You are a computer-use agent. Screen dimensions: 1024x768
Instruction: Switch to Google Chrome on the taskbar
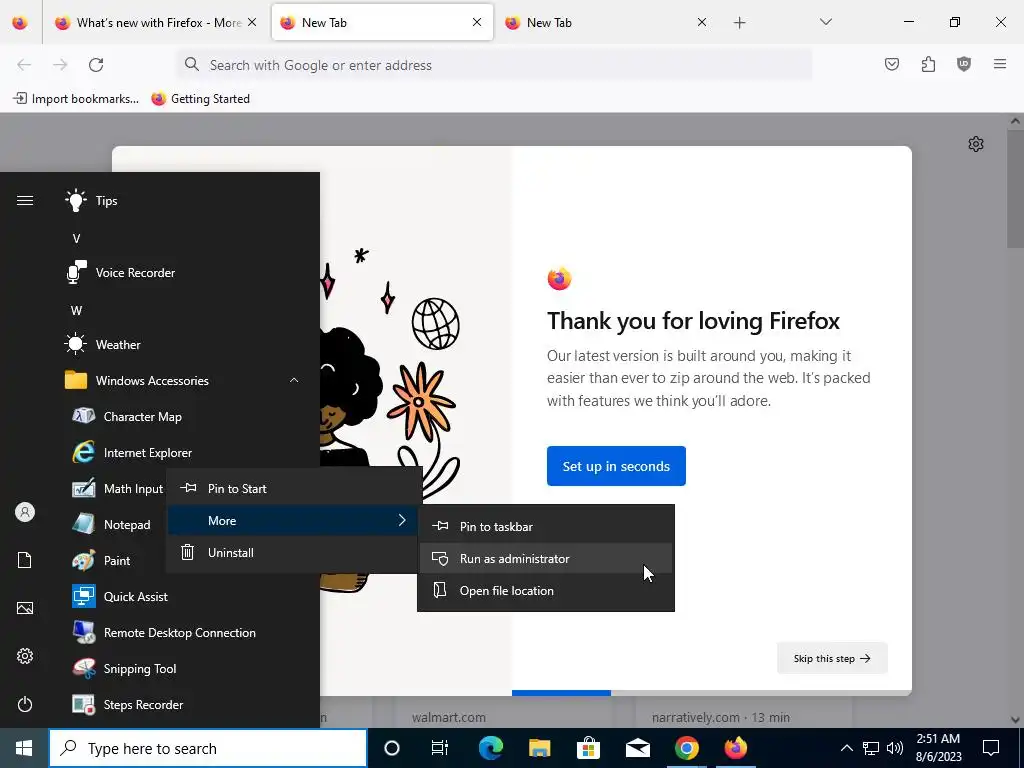point(686,748)
